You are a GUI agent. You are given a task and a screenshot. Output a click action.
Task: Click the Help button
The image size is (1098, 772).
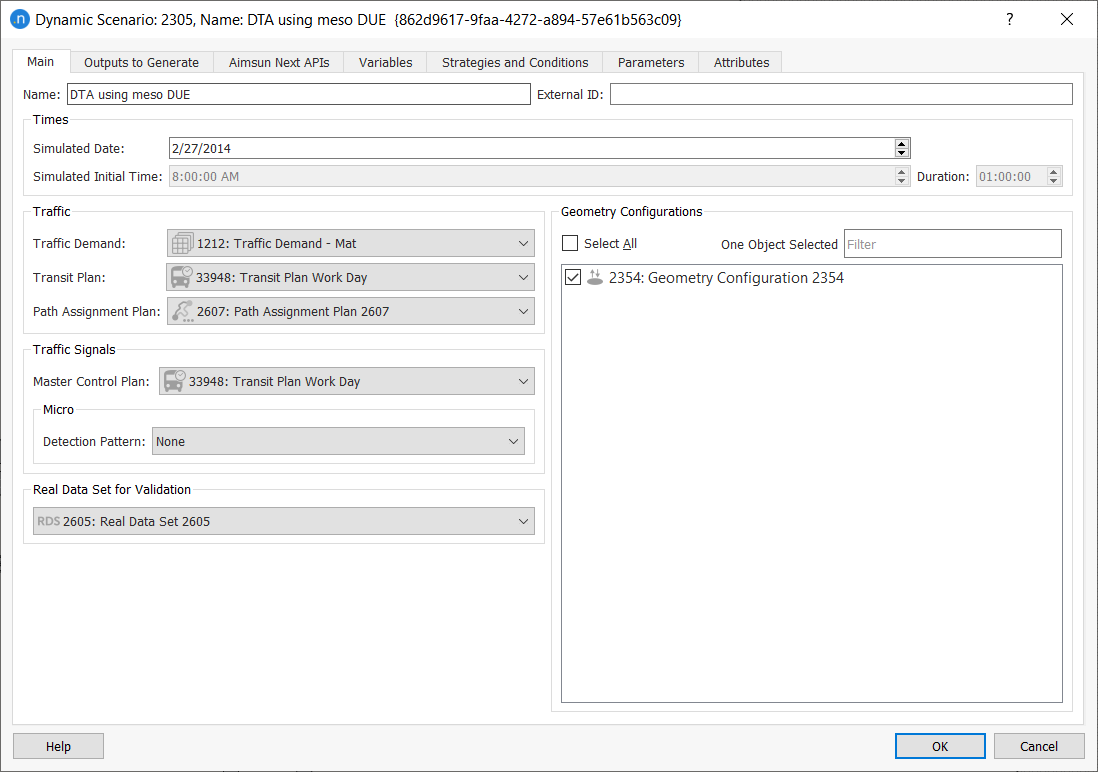pos(57,745)
